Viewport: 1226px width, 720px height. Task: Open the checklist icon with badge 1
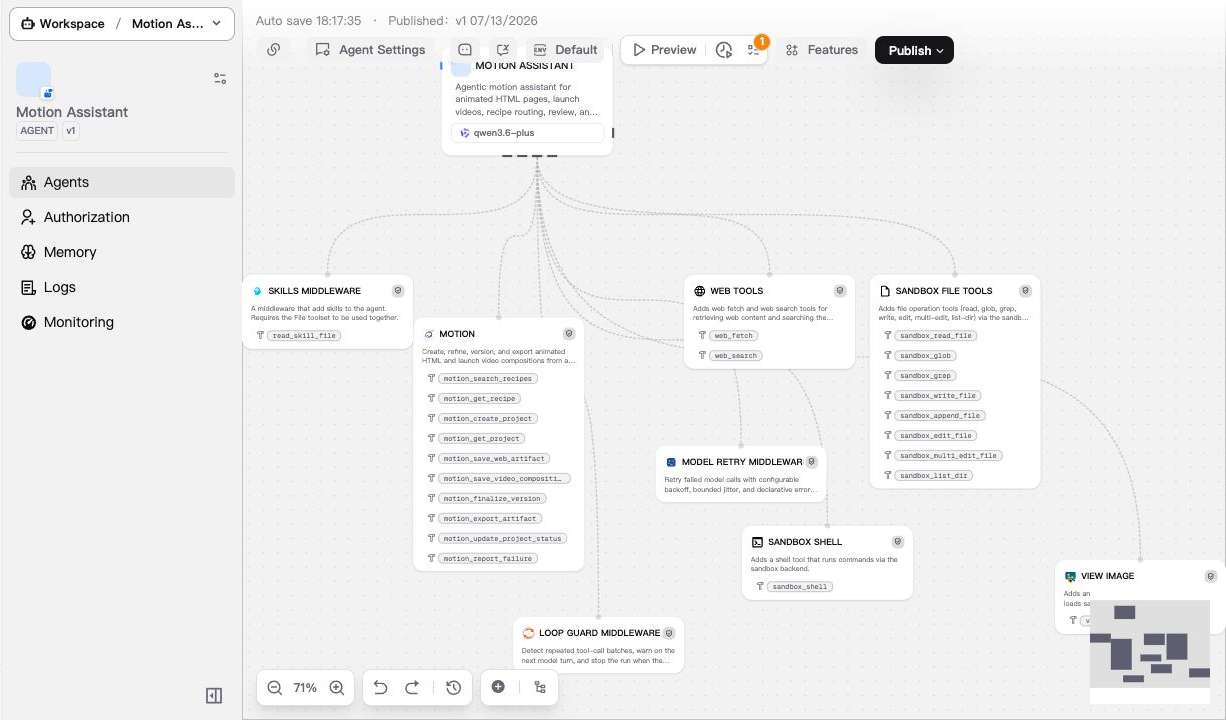753,50
